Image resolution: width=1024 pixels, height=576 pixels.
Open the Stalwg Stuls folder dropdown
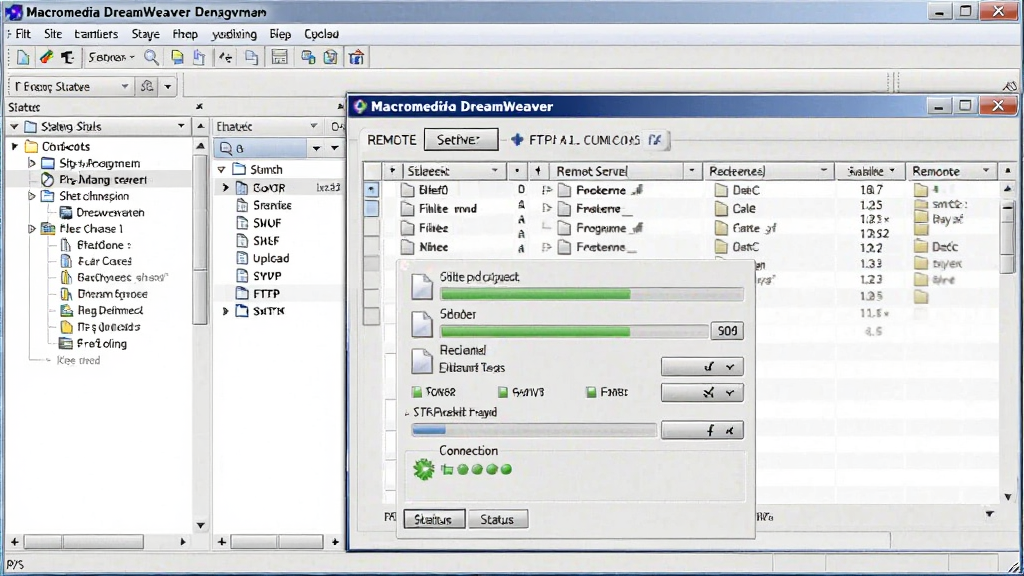[181, 126]
